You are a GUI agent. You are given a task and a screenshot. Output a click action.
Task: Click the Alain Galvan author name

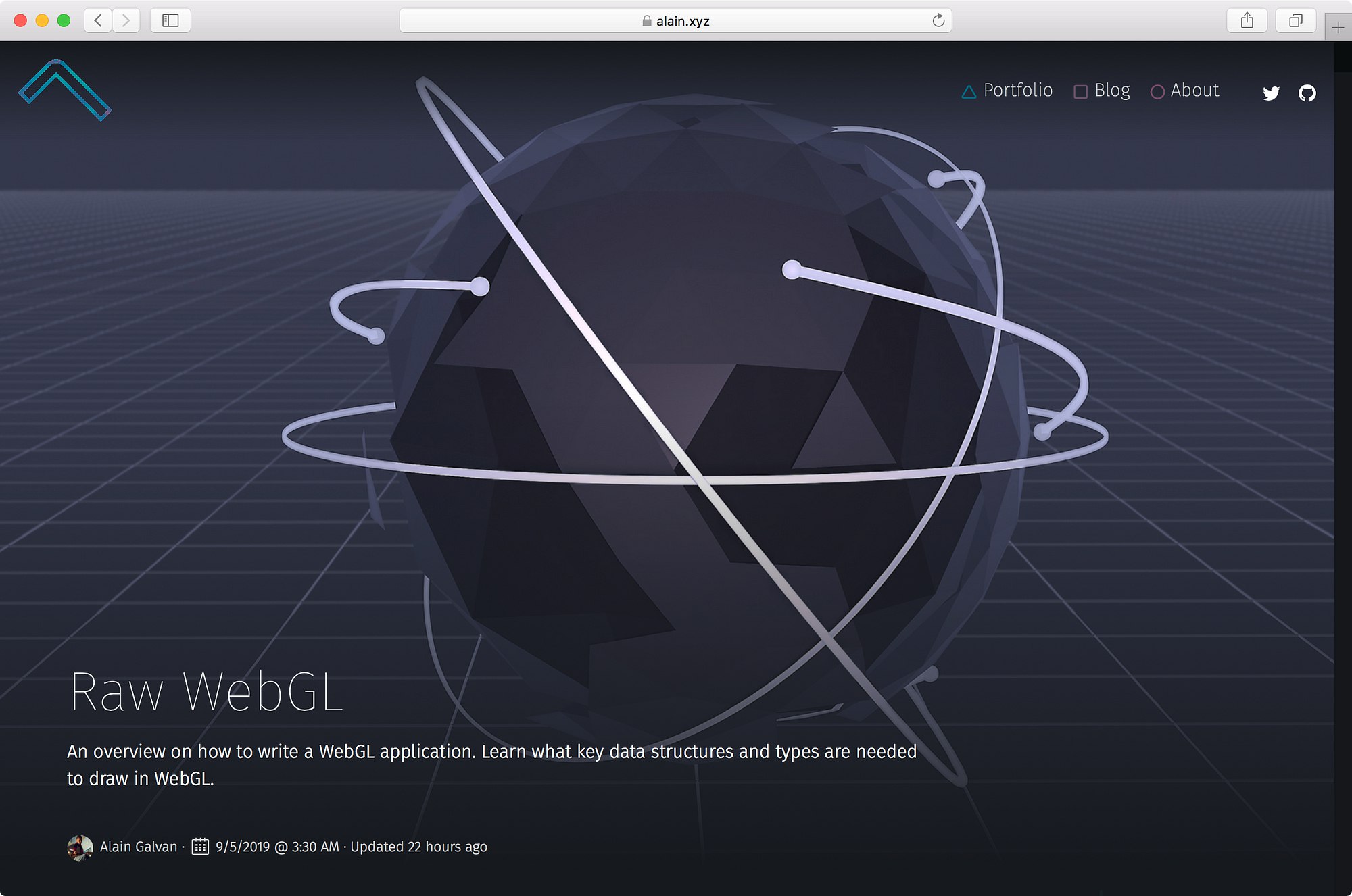pos(139,847)
